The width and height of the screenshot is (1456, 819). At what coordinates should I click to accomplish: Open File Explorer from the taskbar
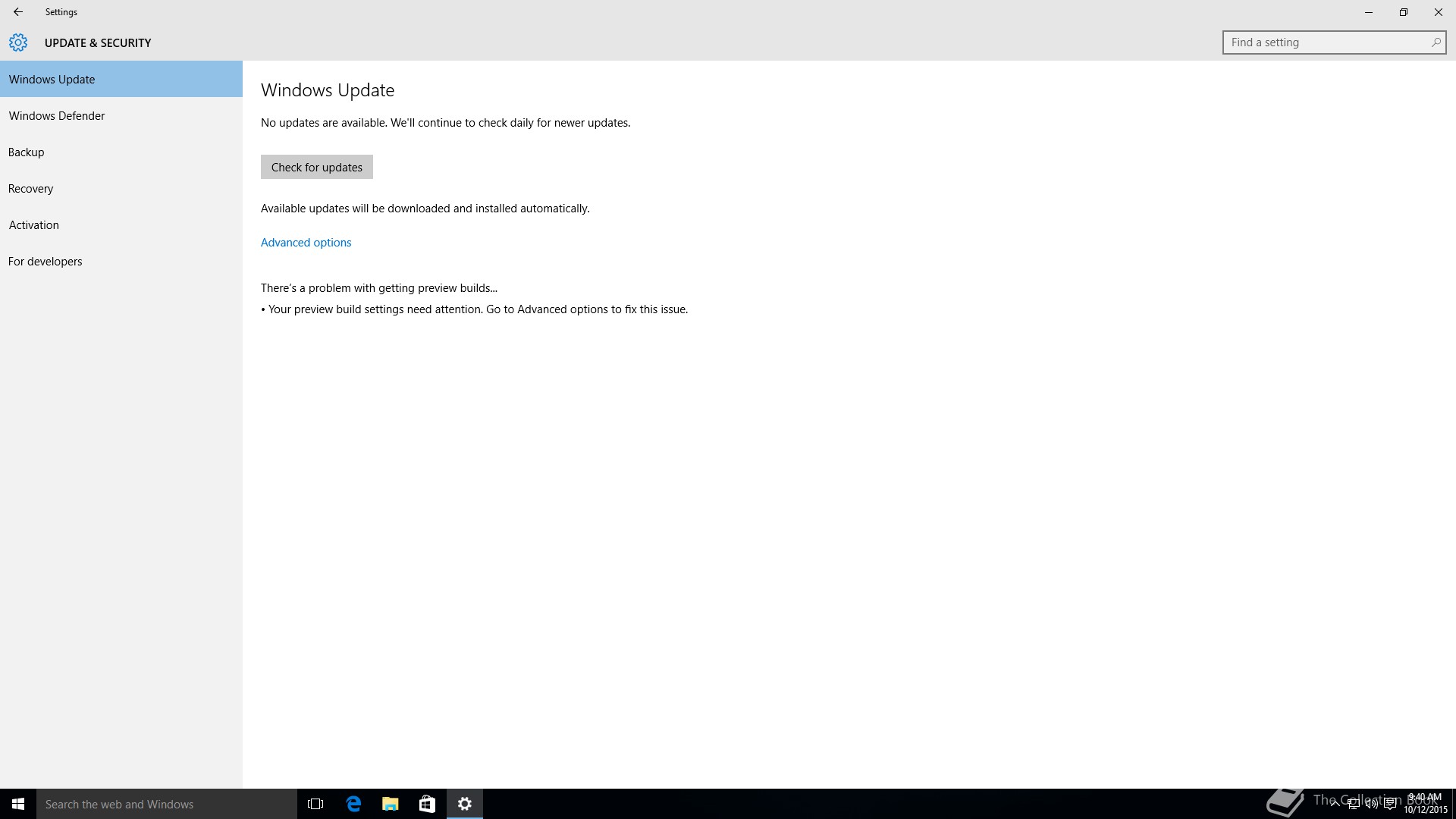pos(390,804)
